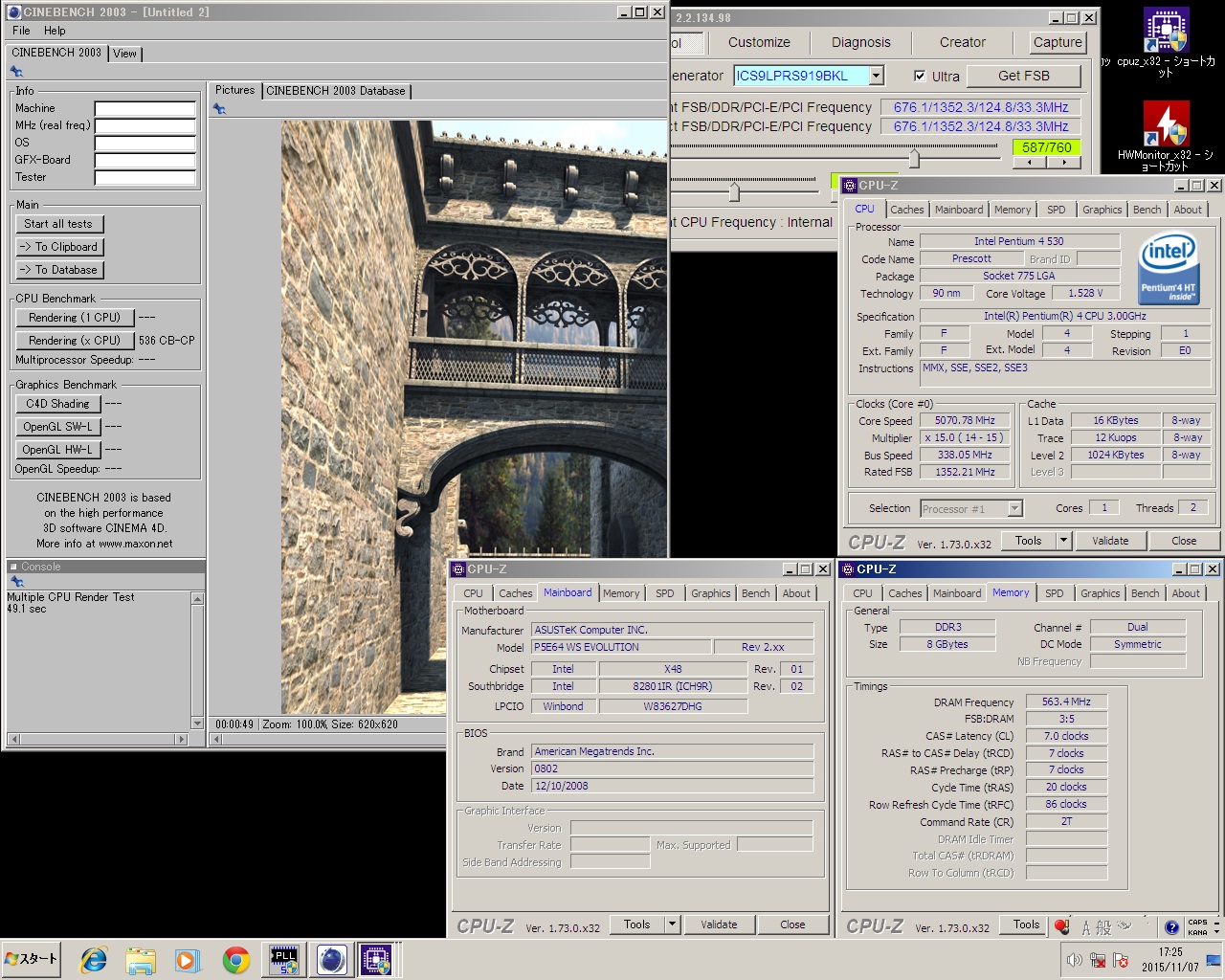Click the DRAM Frequency value 563.4 MHz
This screenshot has height=980, width=1225.
coord(1066,702)
